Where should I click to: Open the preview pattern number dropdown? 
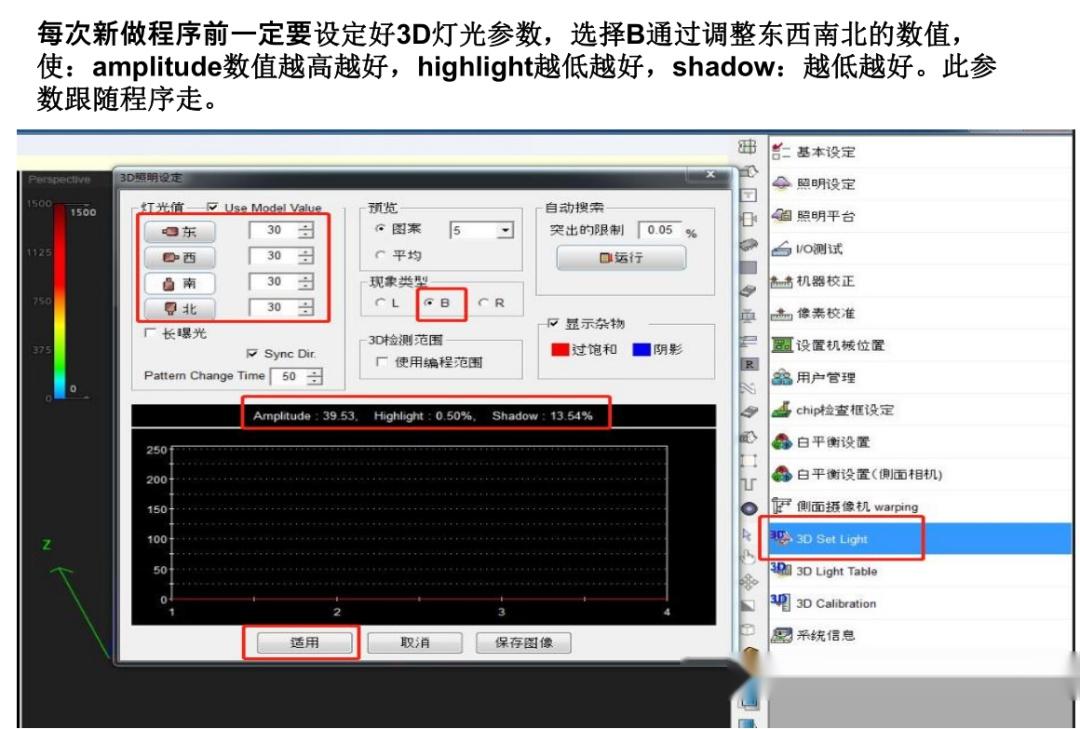[x=506, y=229]
